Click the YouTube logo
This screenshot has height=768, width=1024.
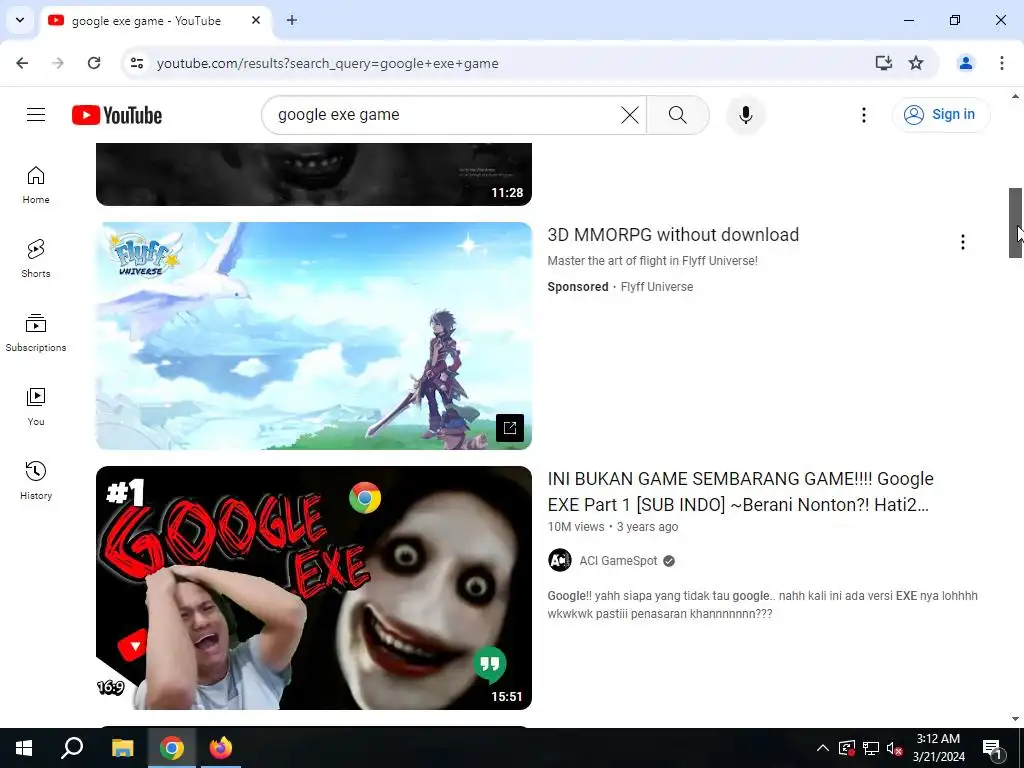(117, 115)
